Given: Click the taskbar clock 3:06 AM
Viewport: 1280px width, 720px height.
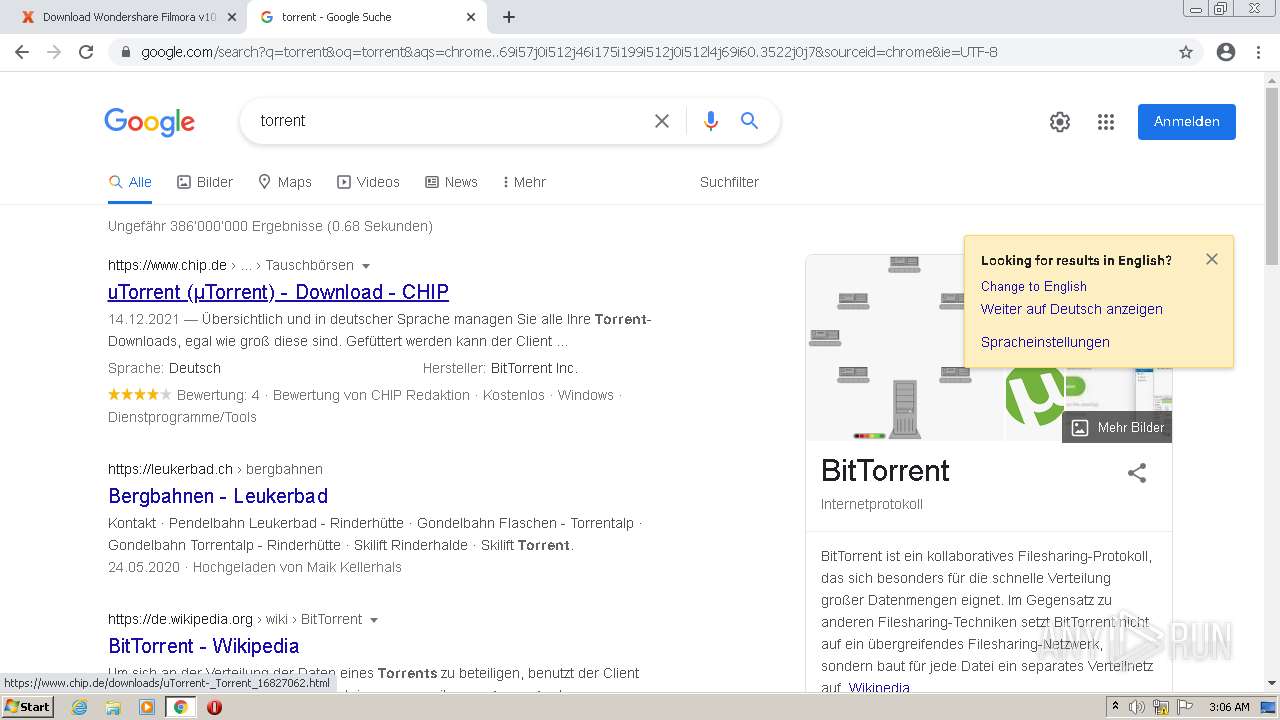Looking at the screenshot, I should click(1229, 707).
